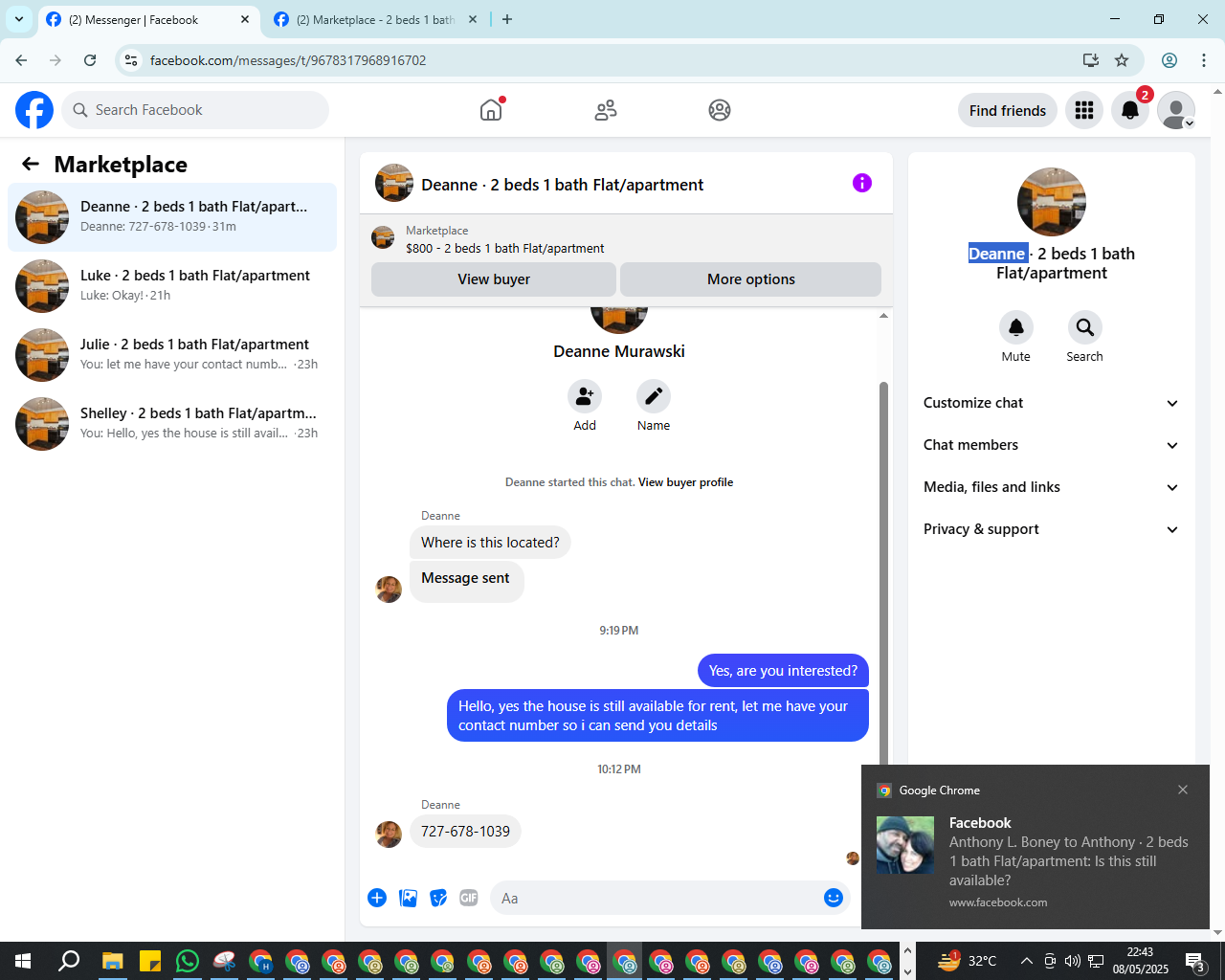The width and height of the screenshot is (1225, 980).
Task: Open the $800 Marketplace listing banner
Action: point(626,239)
